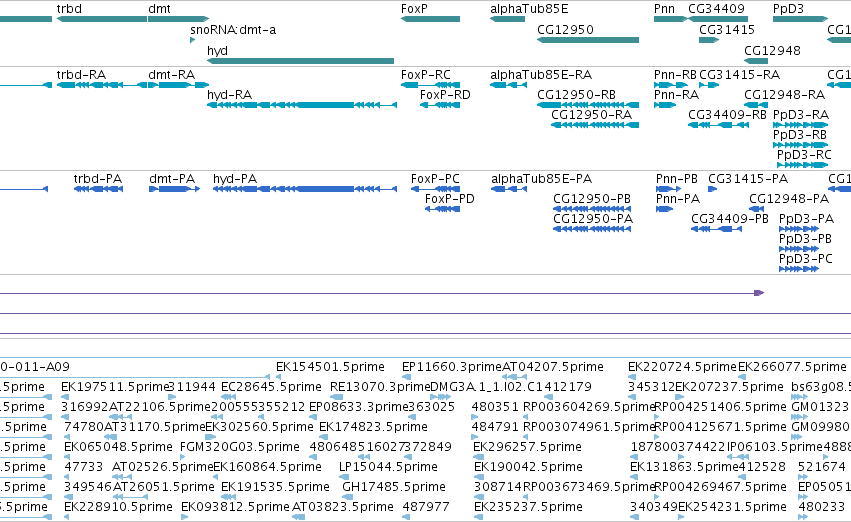Click the CG34409-RB transcript label

point(727,115)
